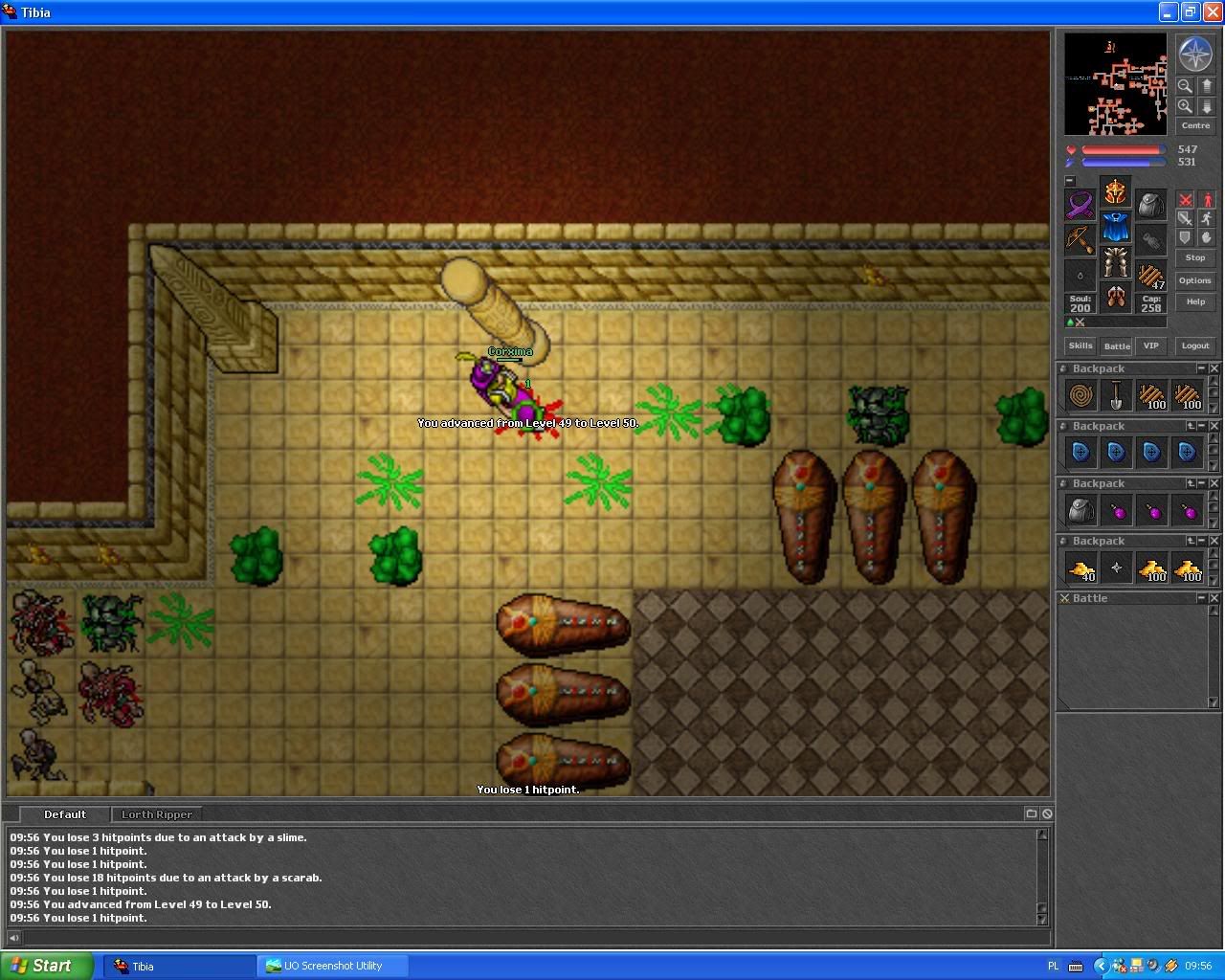Image resolution: width=1225 pixels, height=980 pixels.
Task: Toggle the Skills window button
Action: (x=1080, y=345)
